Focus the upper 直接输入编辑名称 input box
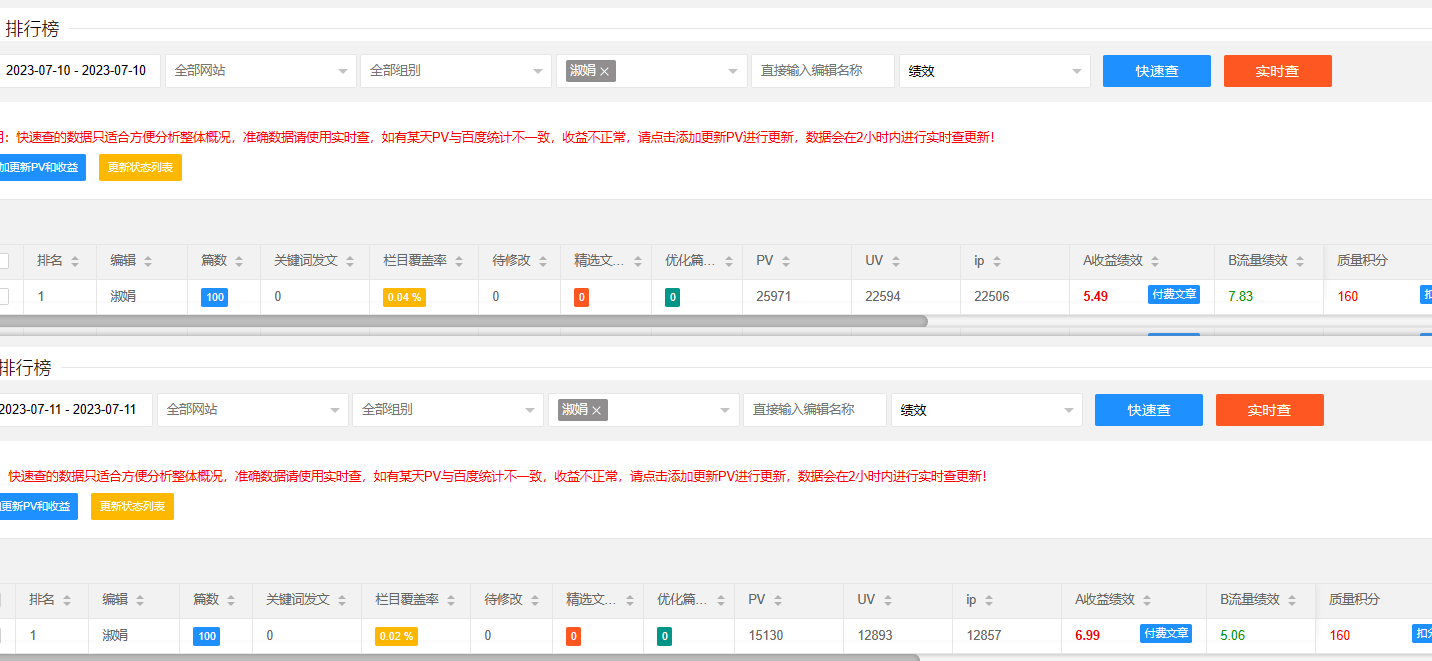 tap(822, 71)
